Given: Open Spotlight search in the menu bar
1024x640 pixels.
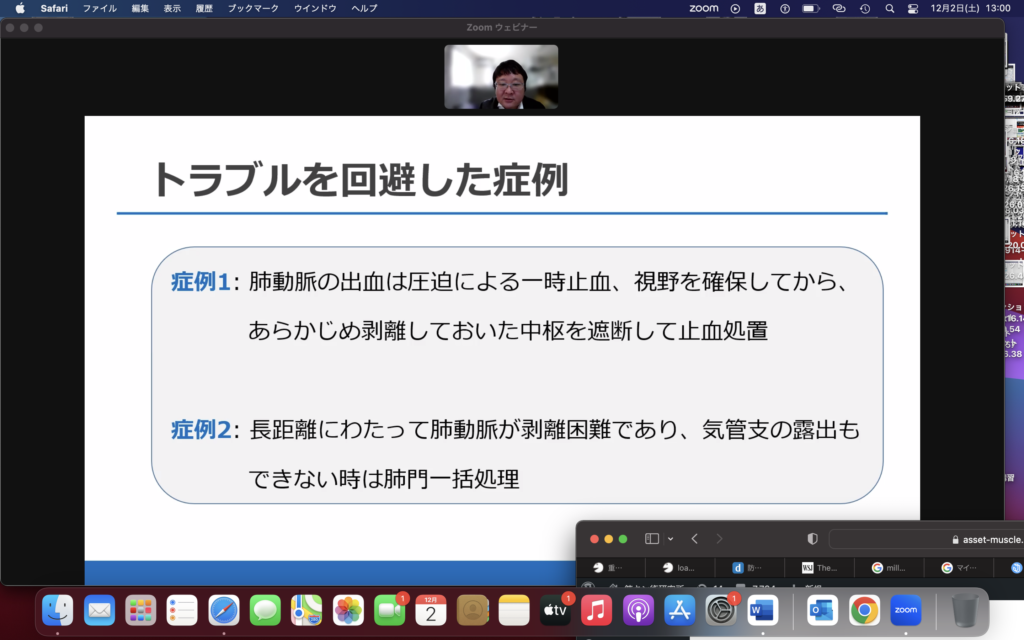Looking at the screenshot, I should pyautogui.click(x=889, y=8).
